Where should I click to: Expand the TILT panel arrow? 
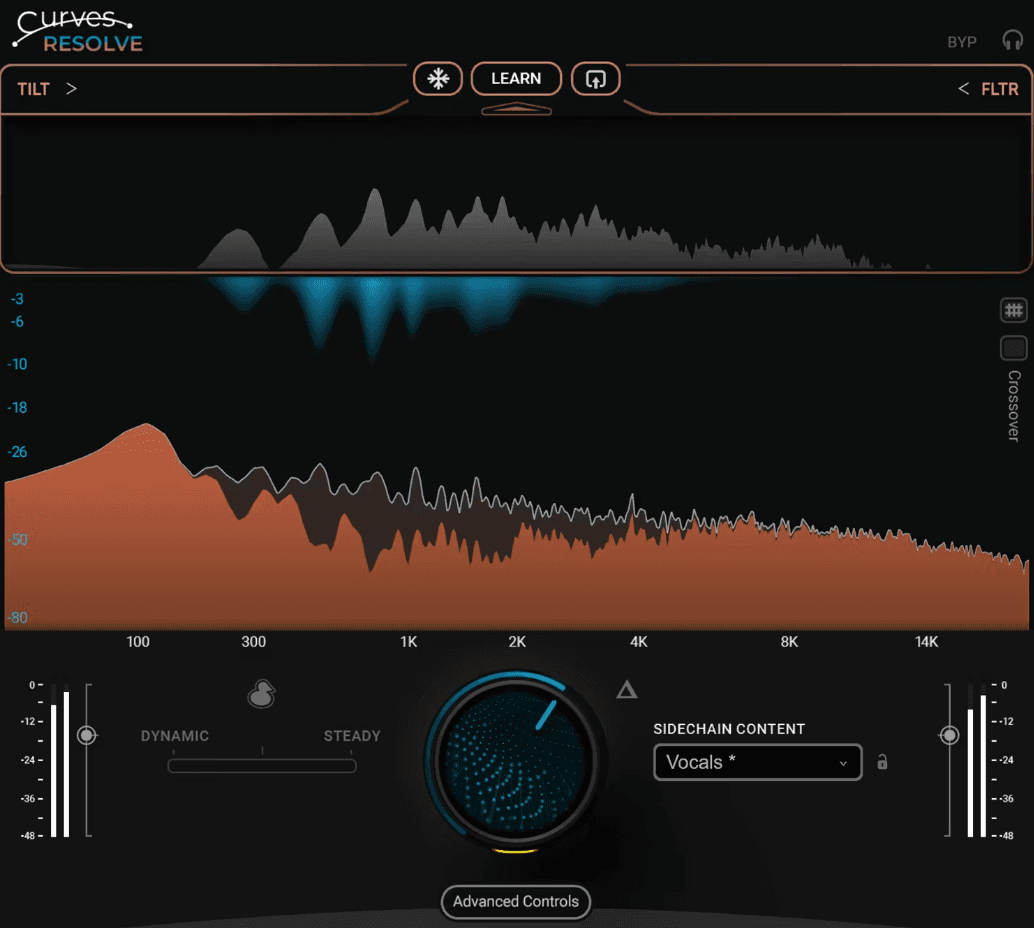pos(71,88)
